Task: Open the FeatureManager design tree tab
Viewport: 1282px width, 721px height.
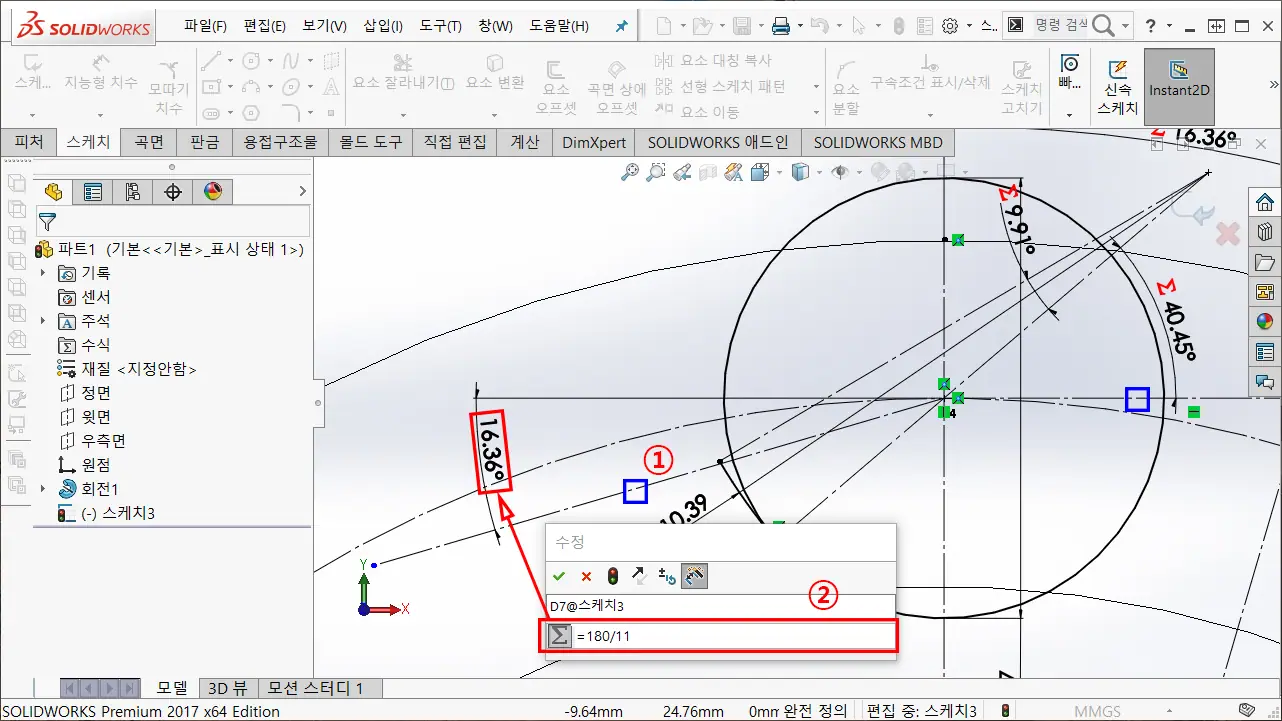Action: [53, 191]
